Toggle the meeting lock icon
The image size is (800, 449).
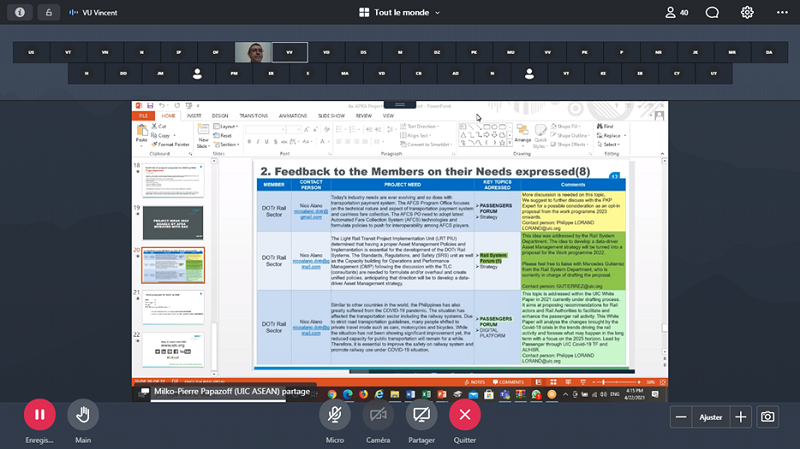point(50,13)
